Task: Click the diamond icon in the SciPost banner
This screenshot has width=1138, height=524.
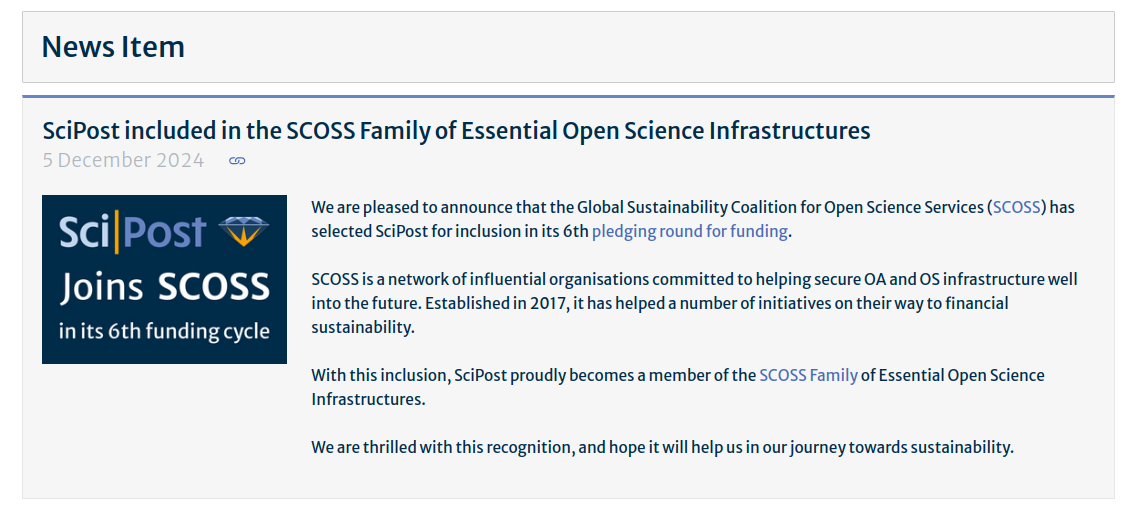Action: pos(244,231)
